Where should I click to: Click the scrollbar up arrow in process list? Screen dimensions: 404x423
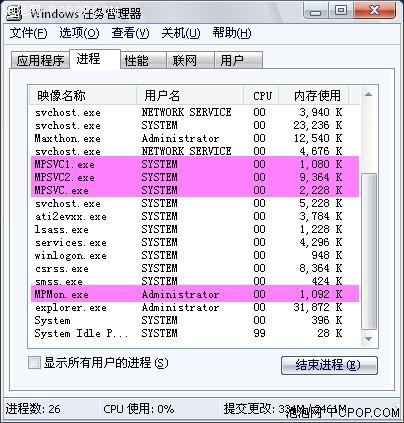(368, 95)
